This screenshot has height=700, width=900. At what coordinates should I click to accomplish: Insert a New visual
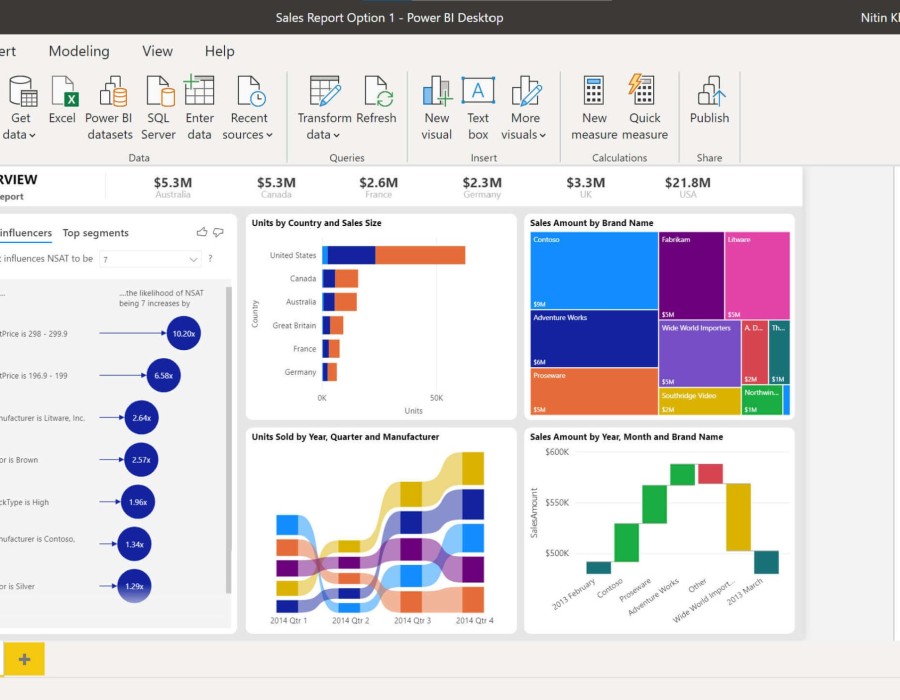[x=436, y=92]
